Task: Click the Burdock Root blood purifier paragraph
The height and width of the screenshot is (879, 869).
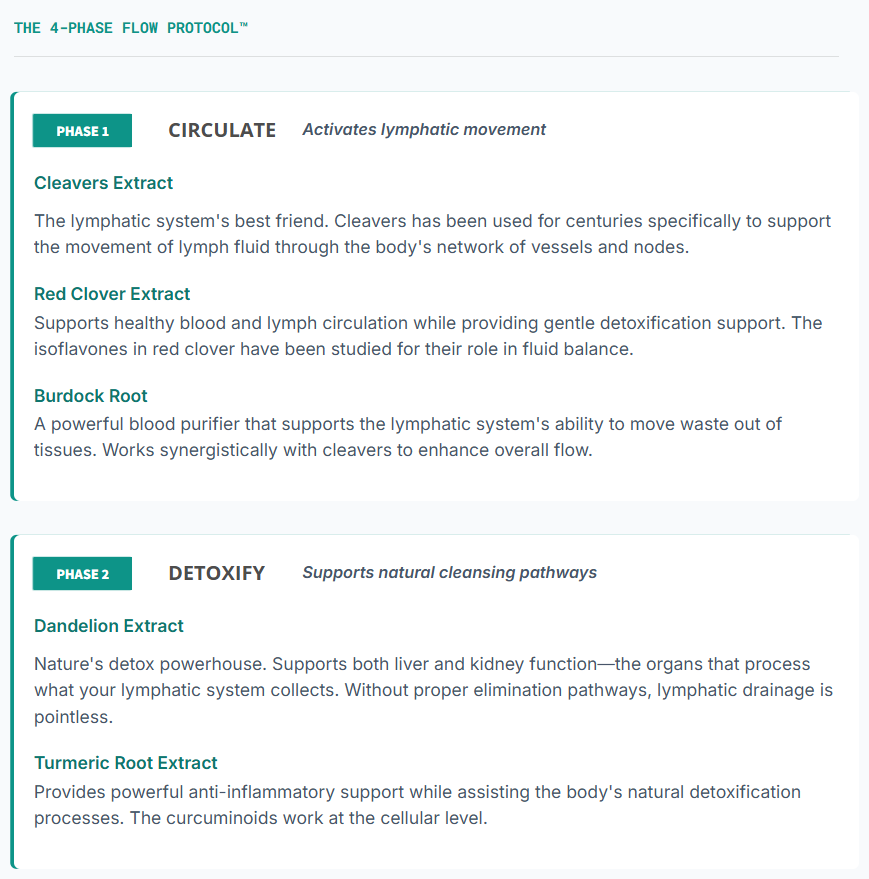Action: 408,437
